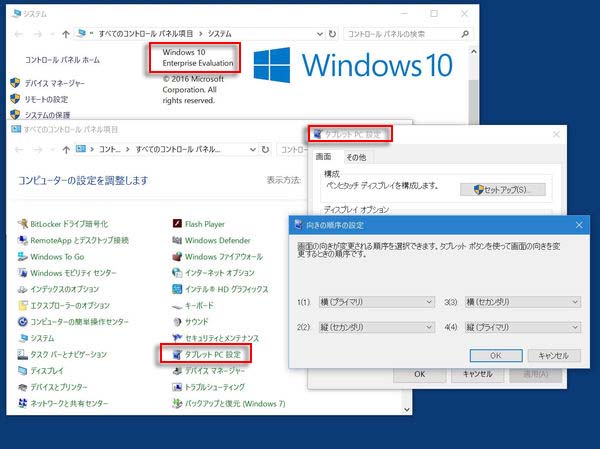Image resolution: width=600 pixels, height=449 pixels.
Task: Open セキュリティとメンテナンス item
Action: pos(216,338)
